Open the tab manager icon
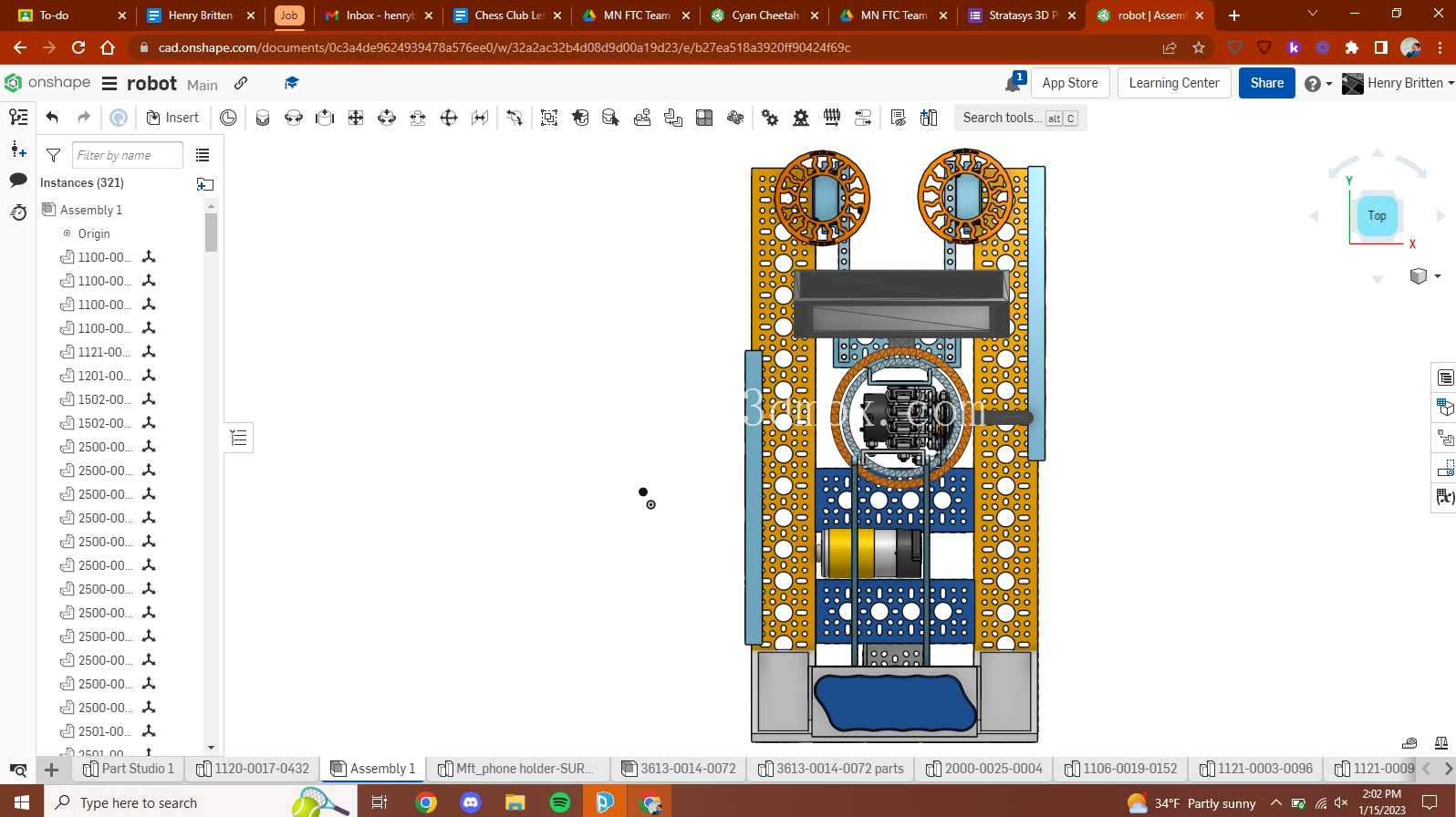Screen dimensions: 1456x817 [x=18, y=770]
